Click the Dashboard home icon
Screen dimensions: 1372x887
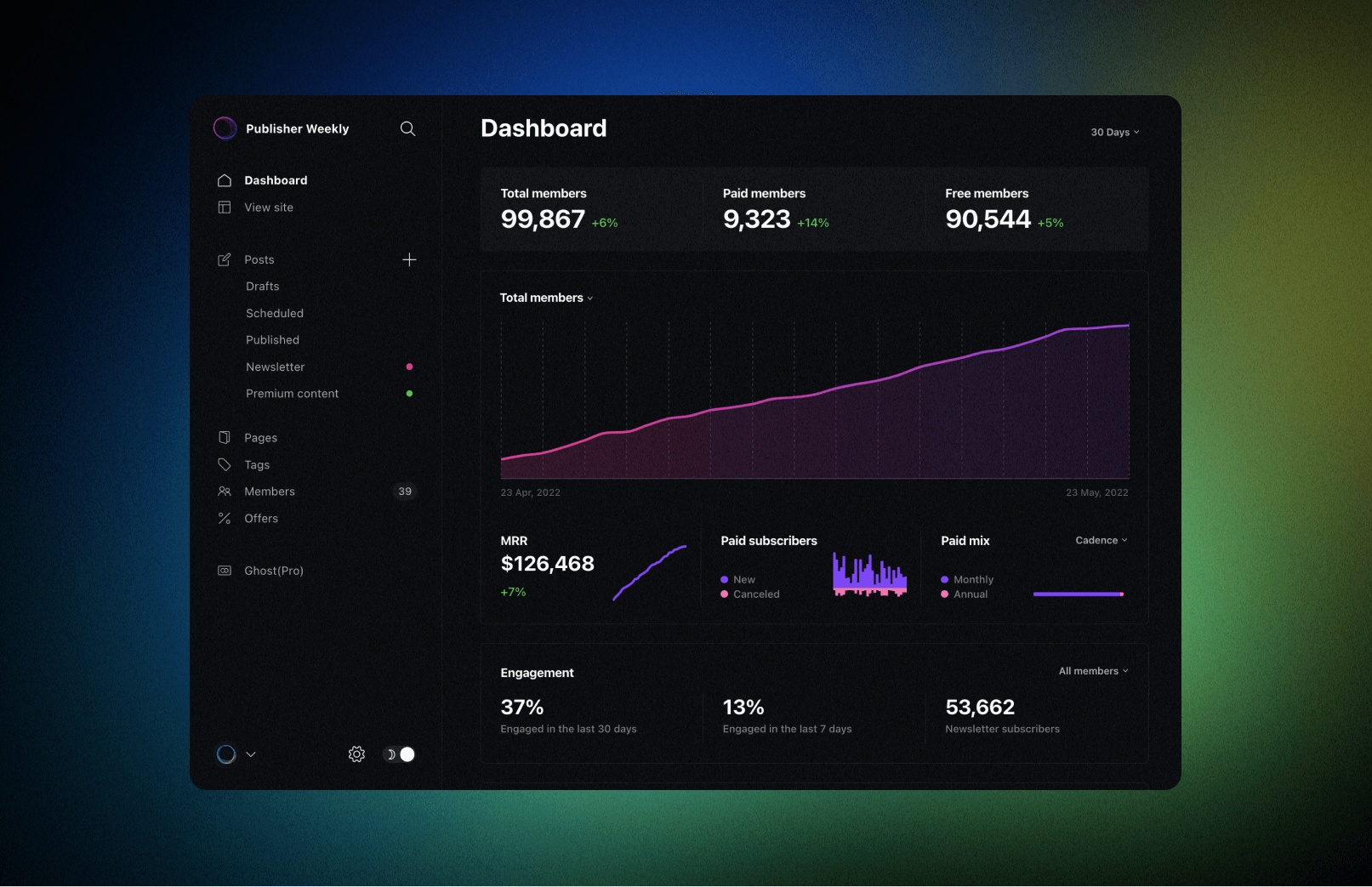pos(225,180)
